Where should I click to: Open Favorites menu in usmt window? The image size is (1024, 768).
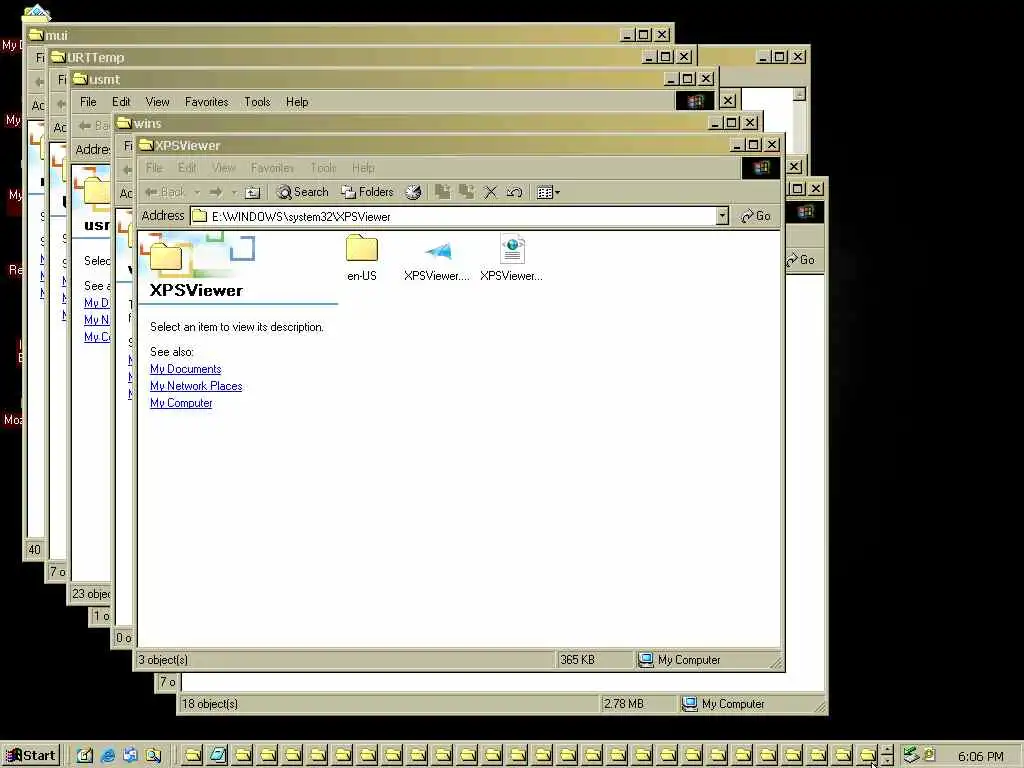point(206,102)
